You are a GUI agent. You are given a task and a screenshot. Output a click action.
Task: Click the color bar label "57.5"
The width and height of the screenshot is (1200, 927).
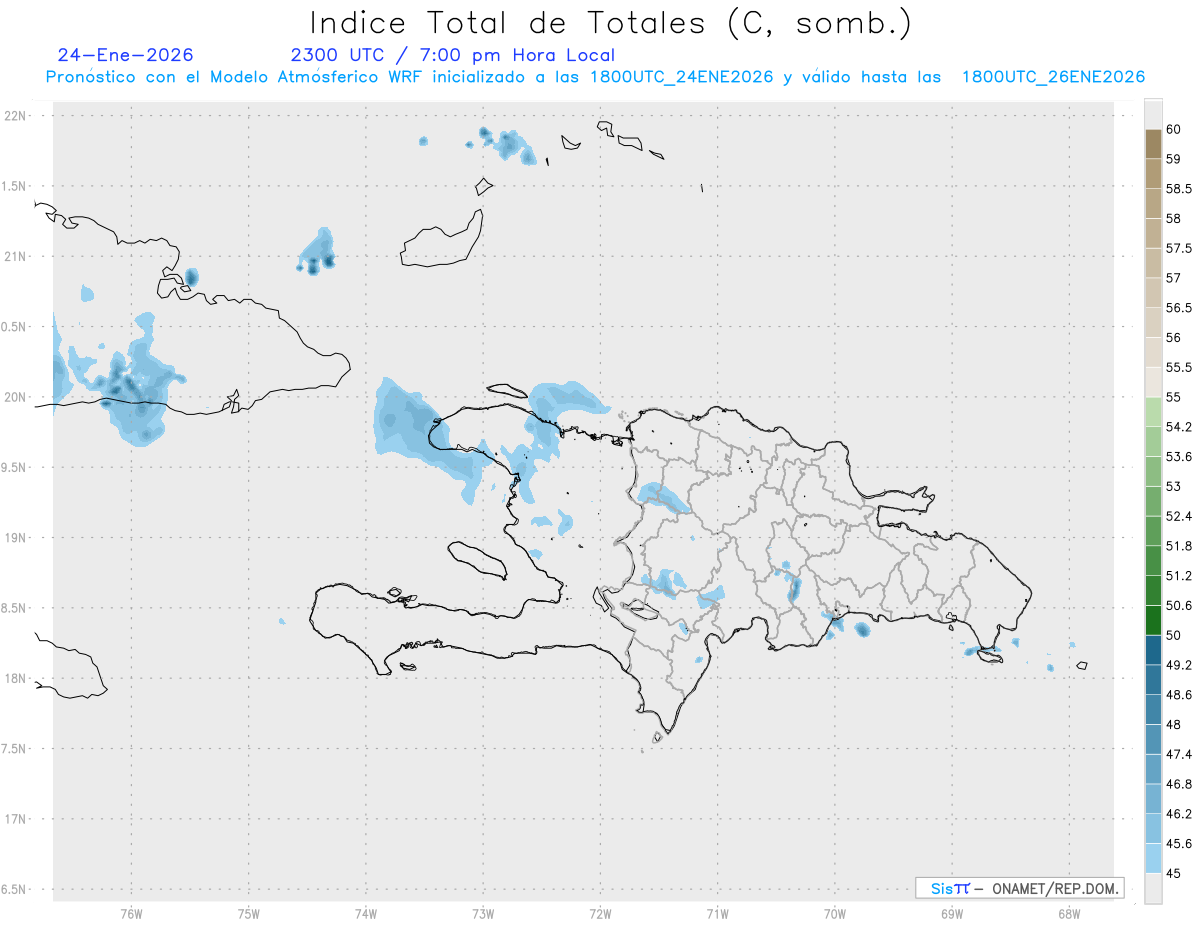(x=1179, y=248)
